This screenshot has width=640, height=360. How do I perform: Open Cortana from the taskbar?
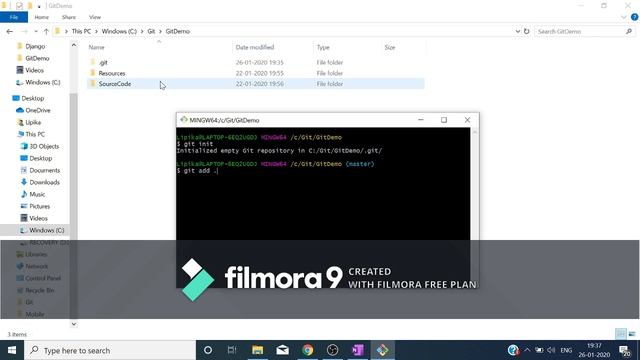(x=208, y=350)
